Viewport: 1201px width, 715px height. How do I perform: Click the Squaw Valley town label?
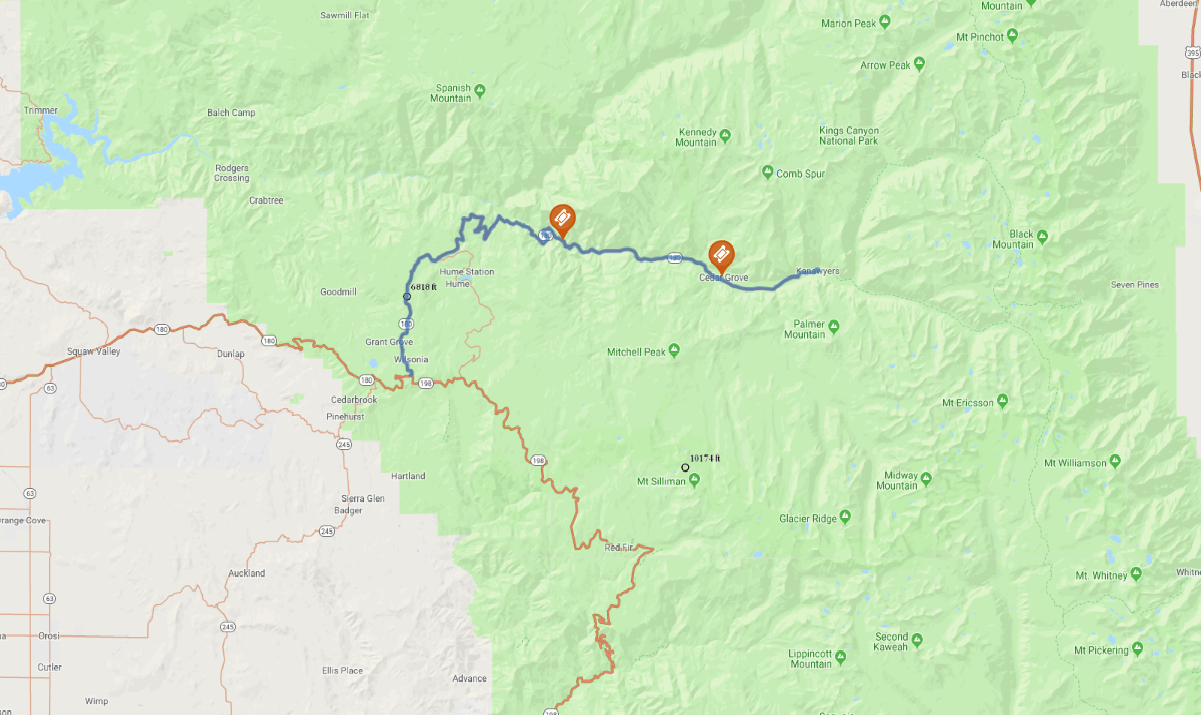[x=92, y=352]
